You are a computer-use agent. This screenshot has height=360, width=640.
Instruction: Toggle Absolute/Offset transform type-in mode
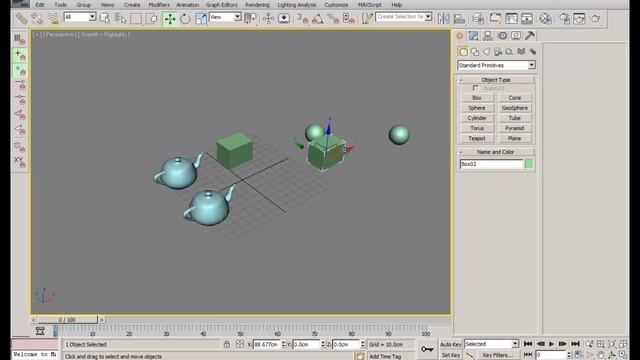(x=240, y=344)
